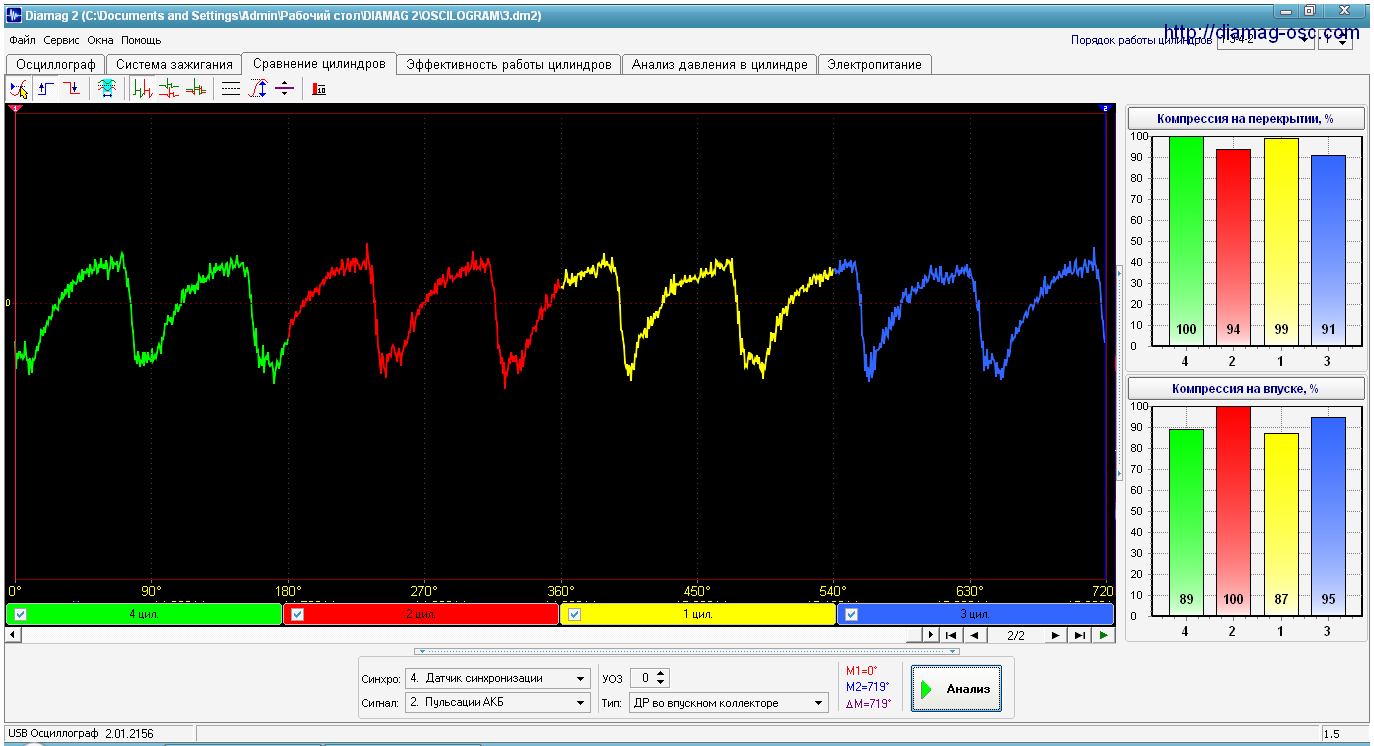Image resolution: width=1374 pixels, height=746 pixels.
Task: Switch to Анализ давления в цилиндре tab
Action: coord(720,64)
